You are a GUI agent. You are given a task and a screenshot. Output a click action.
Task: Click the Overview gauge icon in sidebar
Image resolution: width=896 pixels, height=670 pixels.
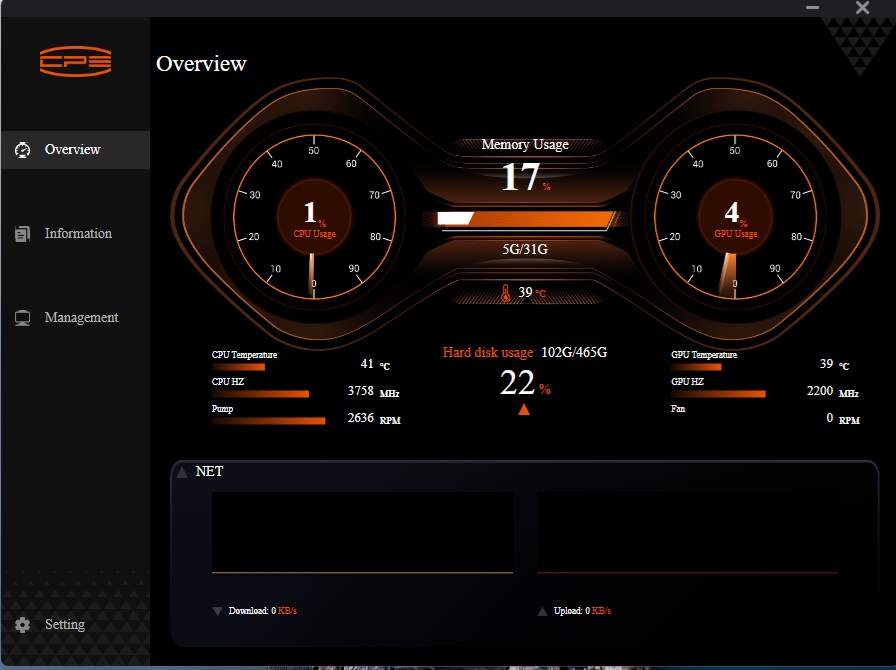point(22,150)
